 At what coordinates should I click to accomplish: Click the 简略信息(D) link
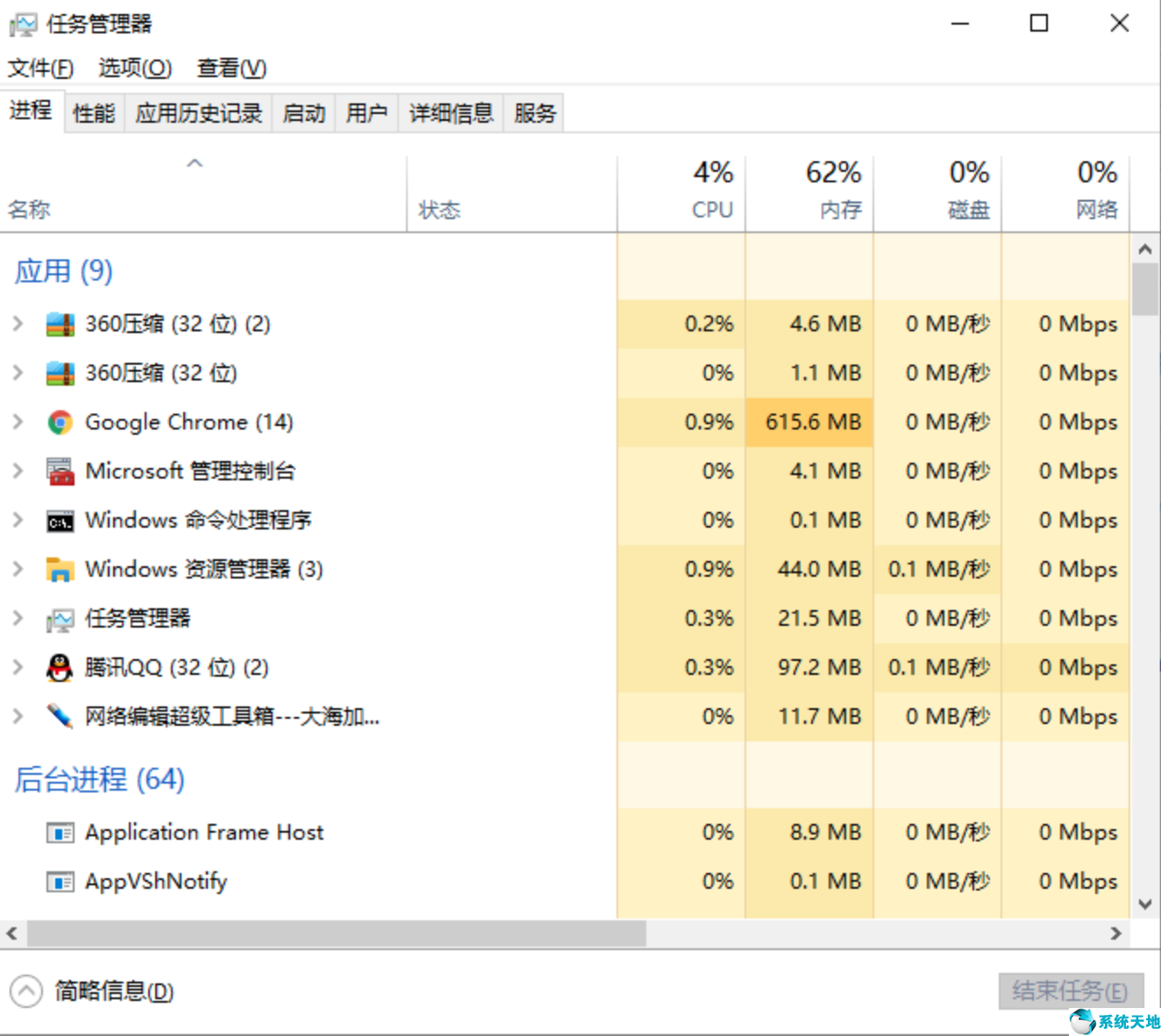point(114,991)
